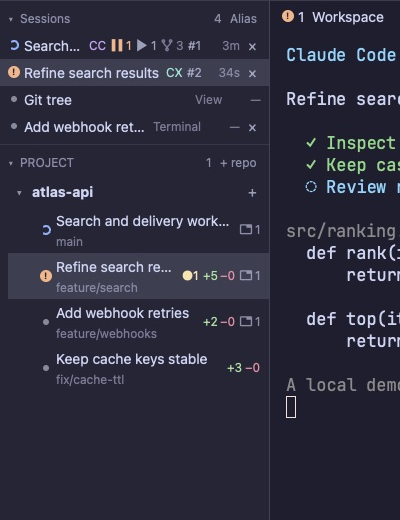Open the Refine search re... workspace on feature/search

click(x=139, y=276)
